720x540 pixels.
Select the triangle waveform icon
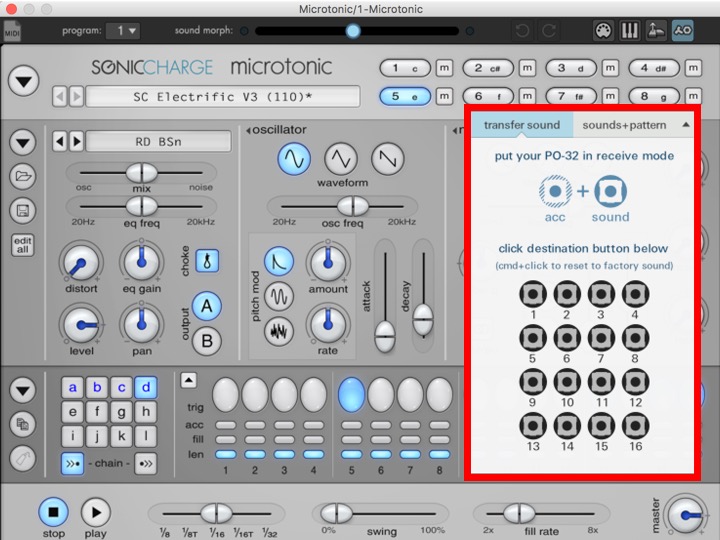pyautogui.click(x=341, y=159)
